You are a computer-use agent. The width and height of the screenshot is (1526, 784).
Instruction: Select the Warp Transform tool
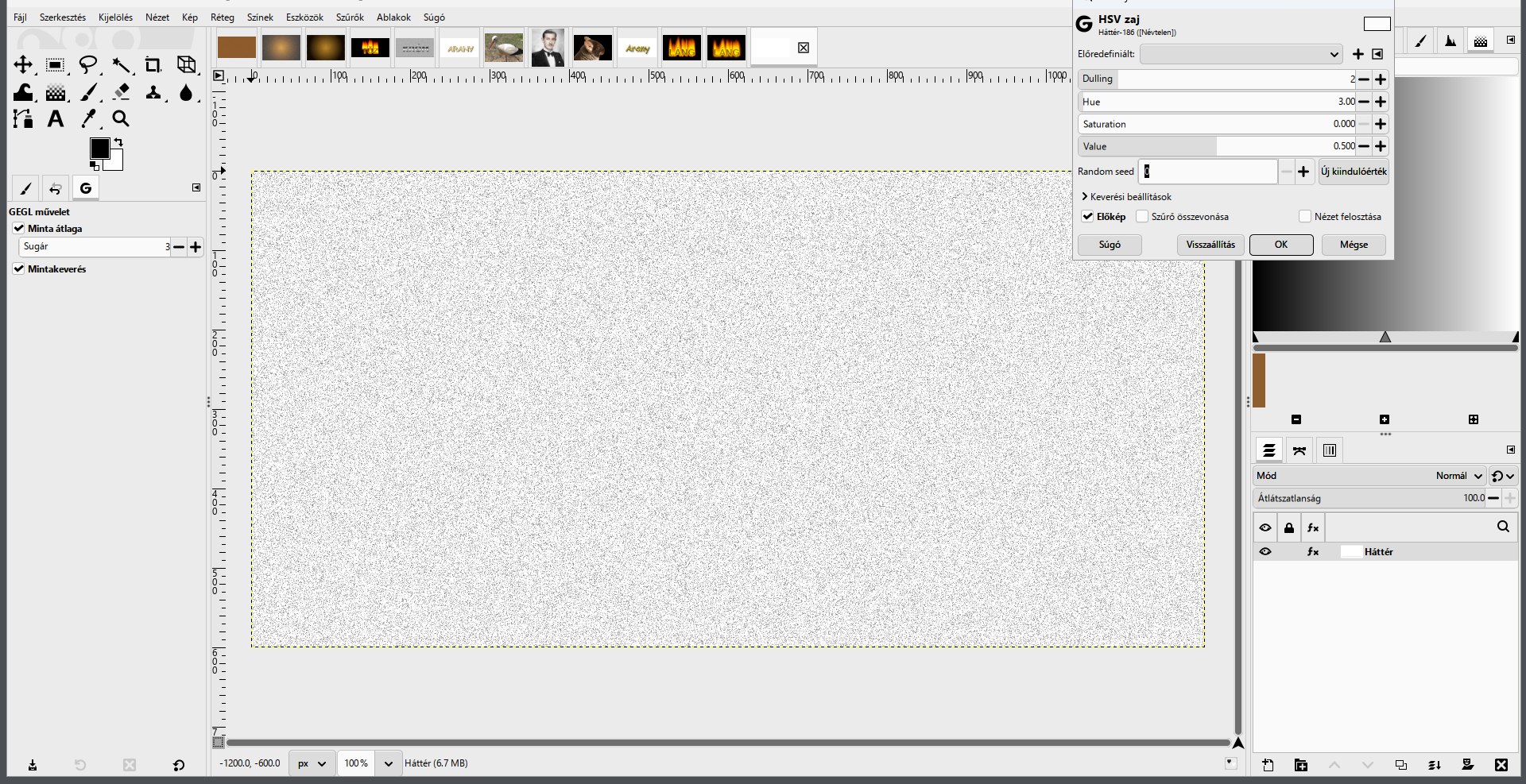(23, 92)
